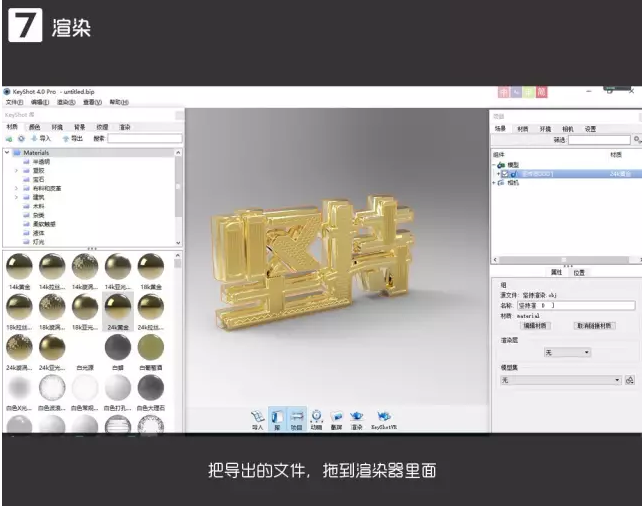Click the 简 simplified Chinese IME icon
This screenshot has width=642, height=506.
click(x=541, y=93)
